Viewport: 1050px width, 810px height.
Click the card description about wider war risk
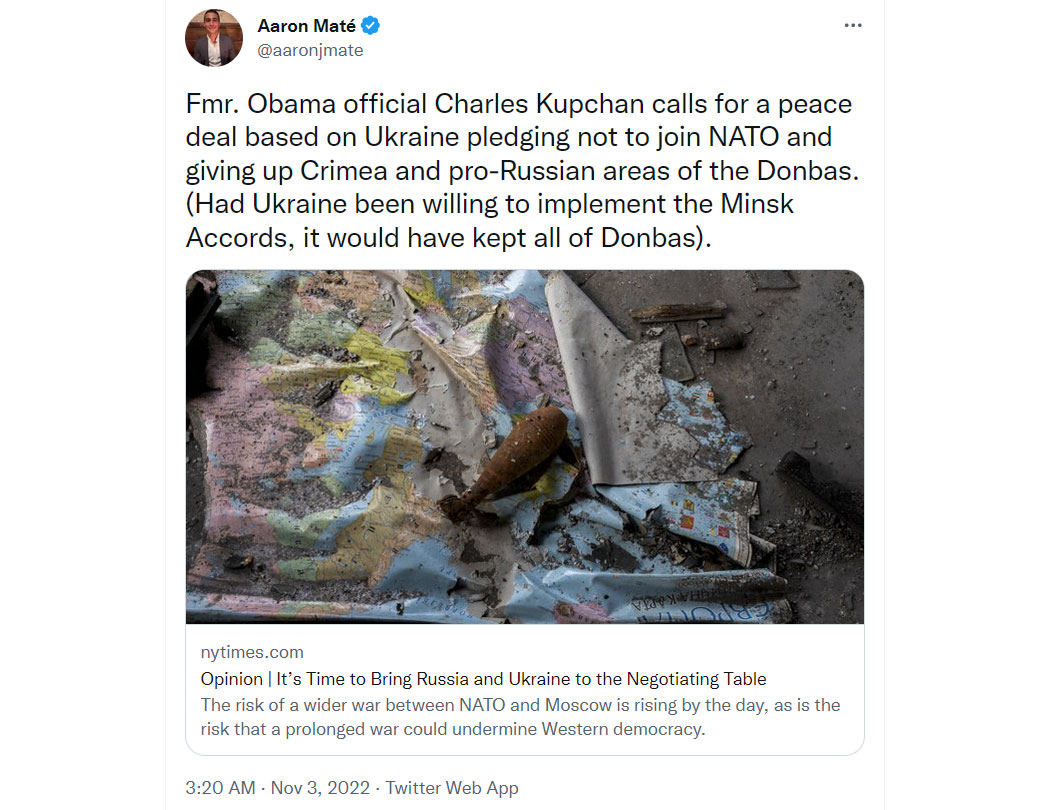point(520,717)
